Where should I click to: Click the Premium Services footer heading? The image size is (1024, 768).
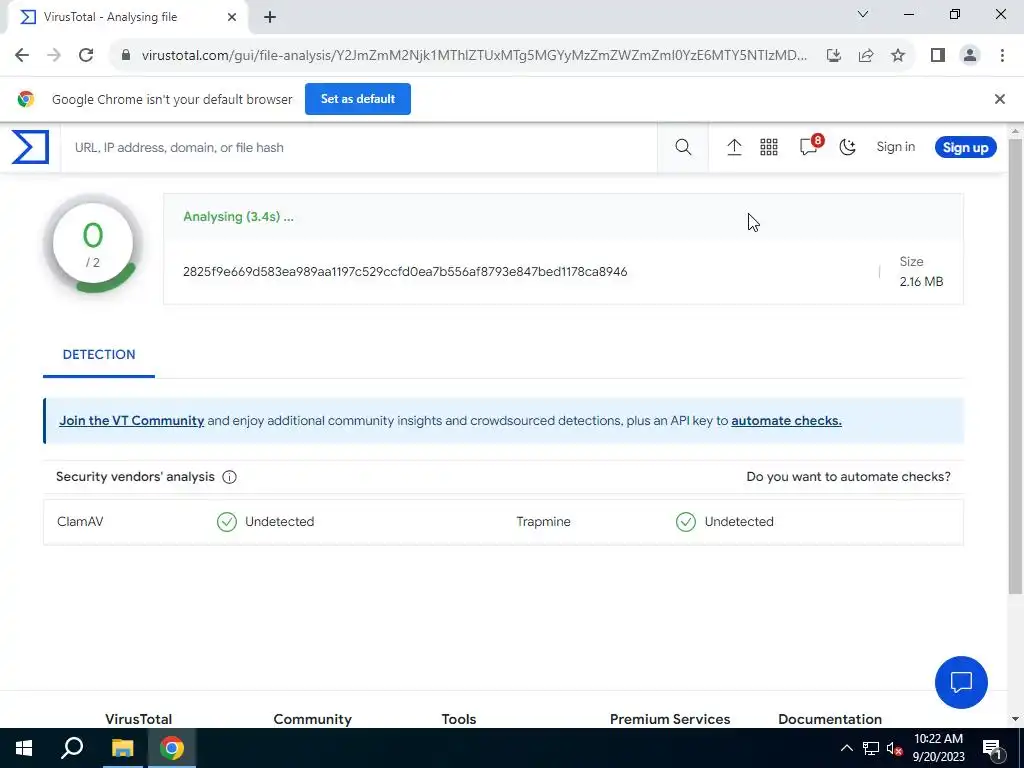pyautogui.click(x=670, y=719)
